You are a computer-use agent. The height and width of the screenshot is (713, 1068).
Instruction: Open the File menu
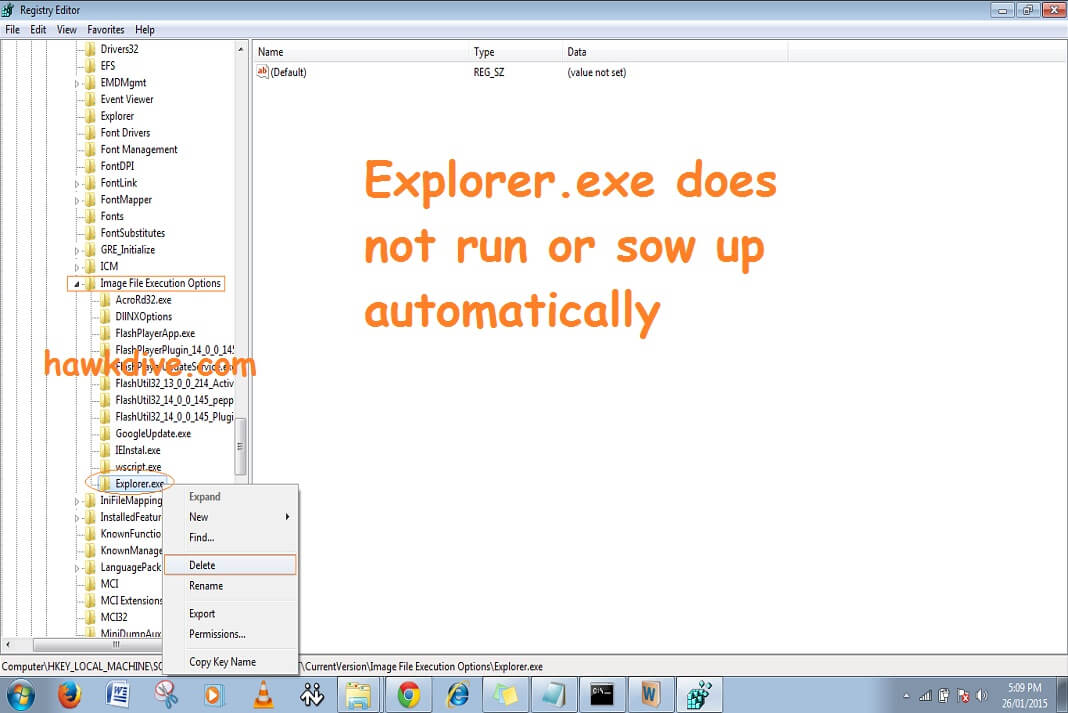click(12, 30)
